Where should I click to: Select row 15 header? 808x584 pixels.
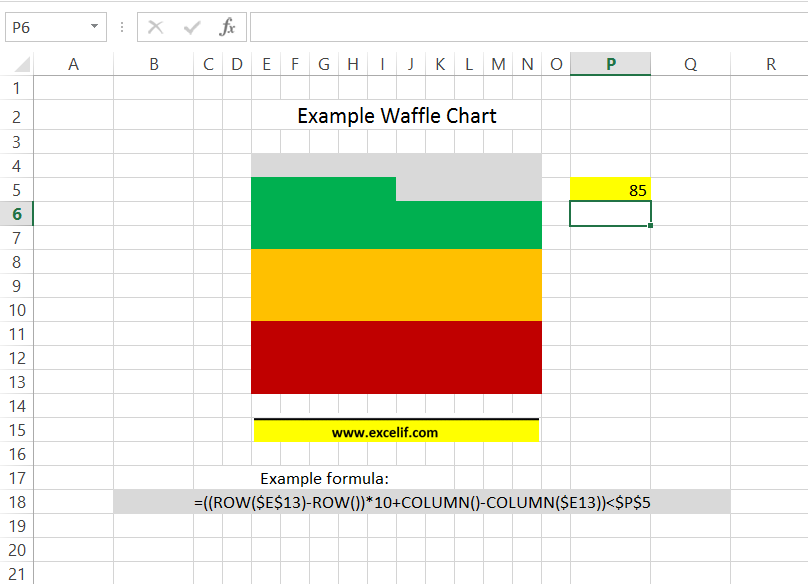(x=16, y=430)
